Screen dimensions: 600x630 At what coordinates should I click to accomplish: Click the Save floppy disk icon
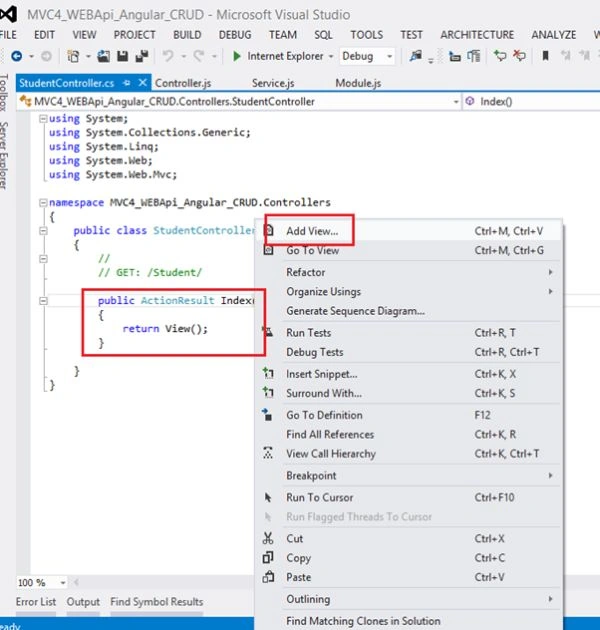point(122,56)
